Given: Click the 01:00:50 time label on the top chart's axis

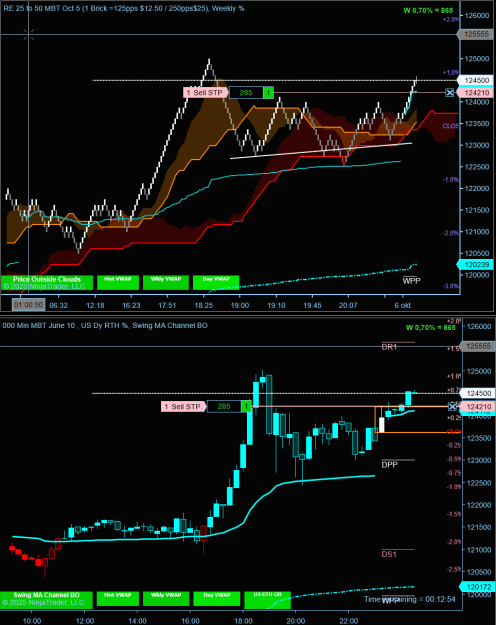Looking at the screenshot, I should click(x=28, y=305).
